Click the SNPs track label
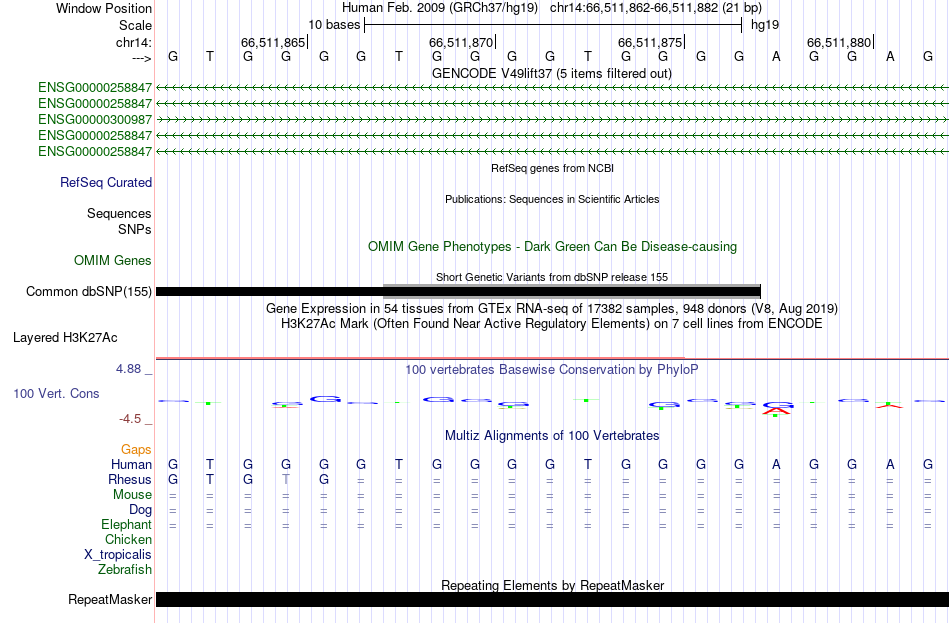Screen dimensions: 950x623 [x=135, y=230]
